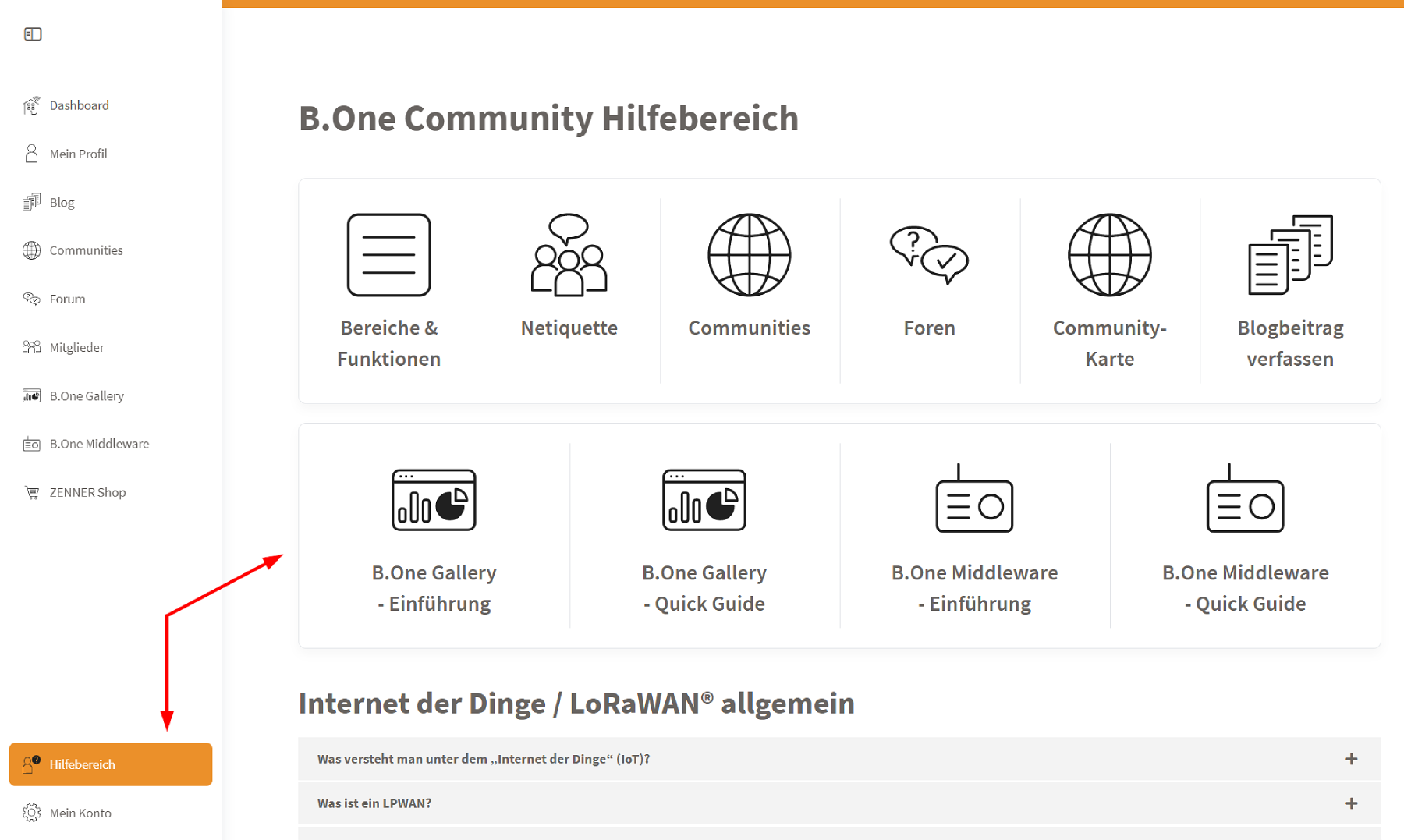The image size is (1404, 840).
Task: Click the 'Was ist ein LPWAN?' question text
Action: [x=374, y=803]
